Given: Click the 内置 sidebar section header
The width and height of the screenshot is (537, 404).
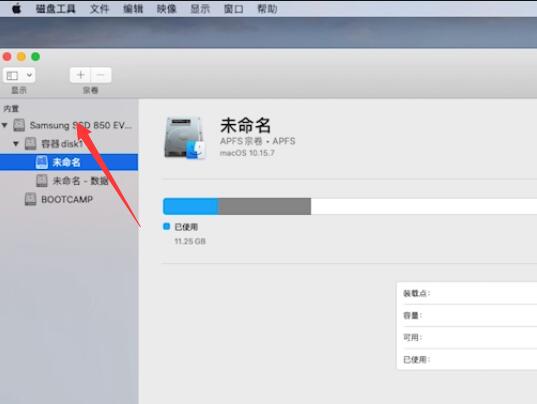Looking at the screenshot, I should click(11, 109).
